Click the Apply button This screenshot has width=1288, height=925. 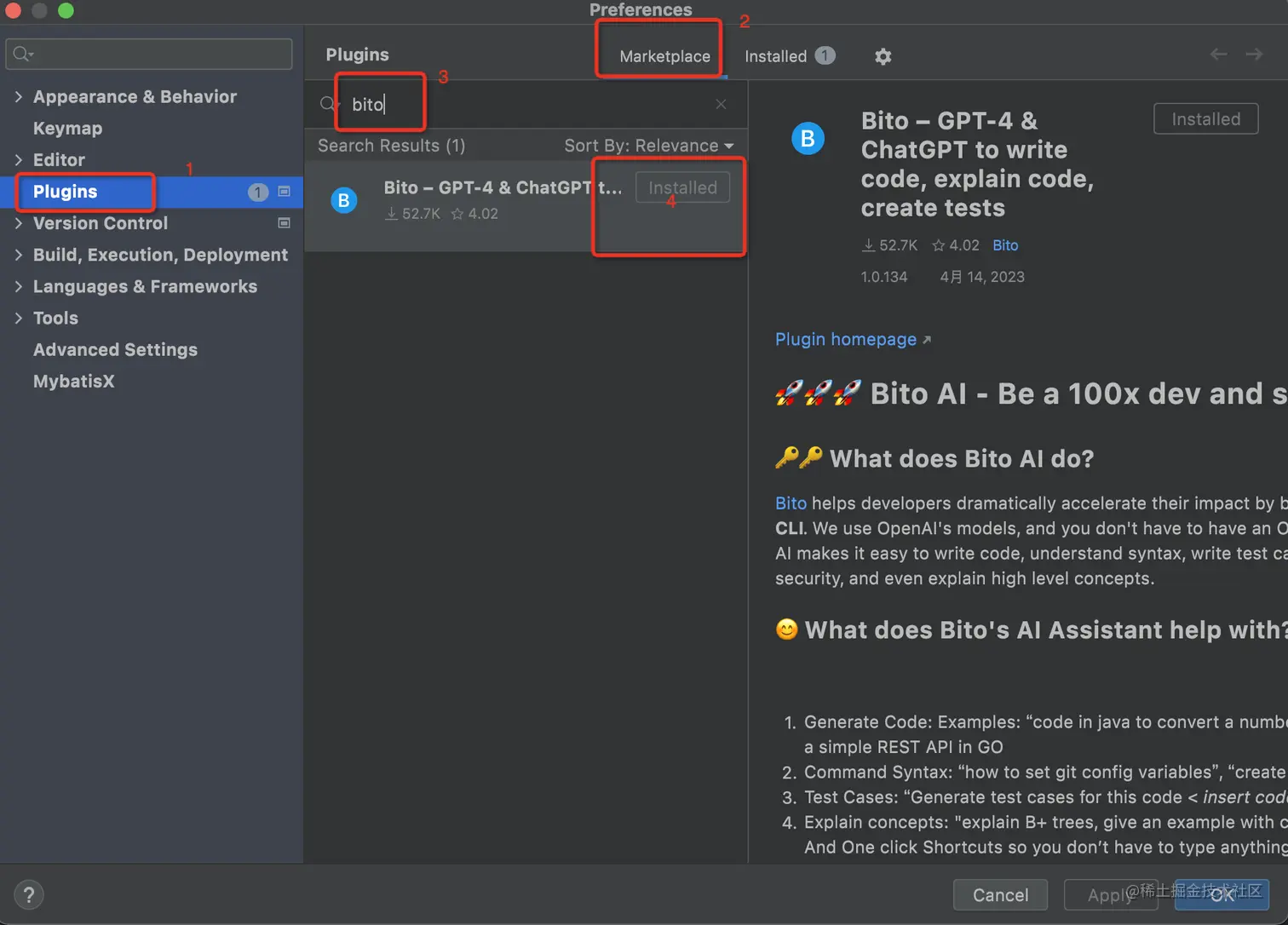1111,895
